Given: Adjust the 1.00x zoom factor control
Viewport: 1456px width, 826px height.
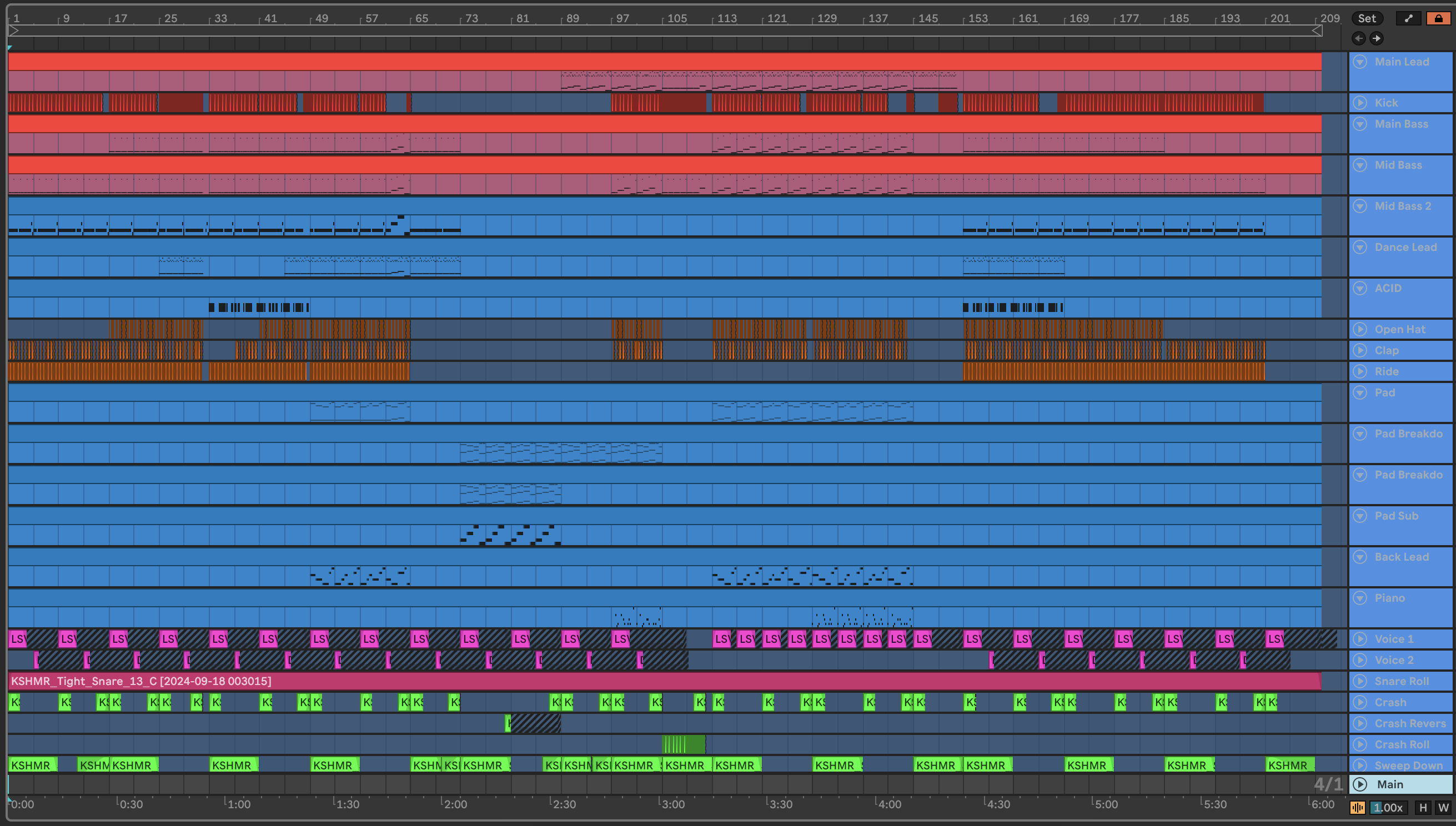Looking at the screenshot, I should click(1387, 807).
